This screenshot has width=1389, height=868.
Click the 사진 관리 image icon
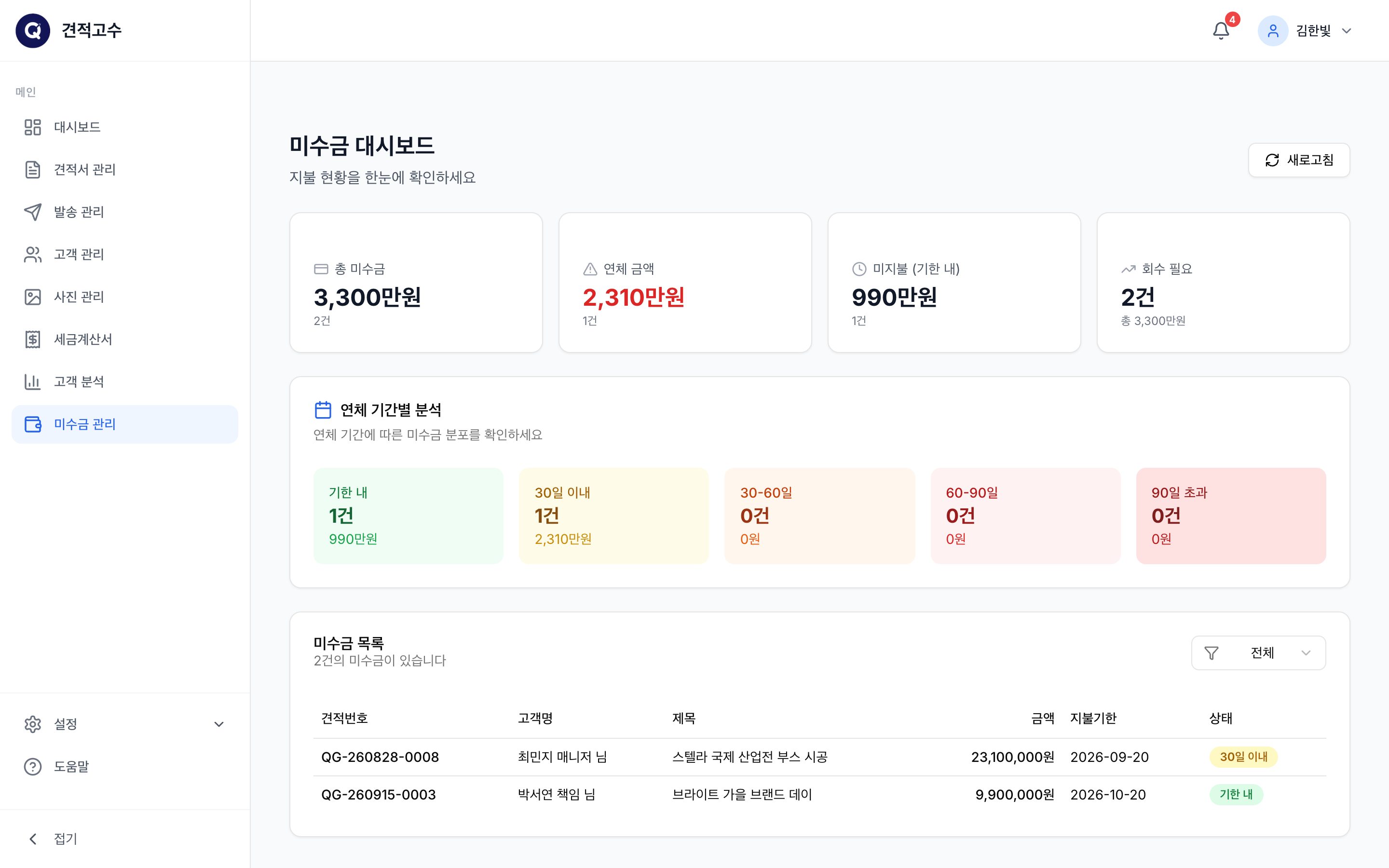33,297
